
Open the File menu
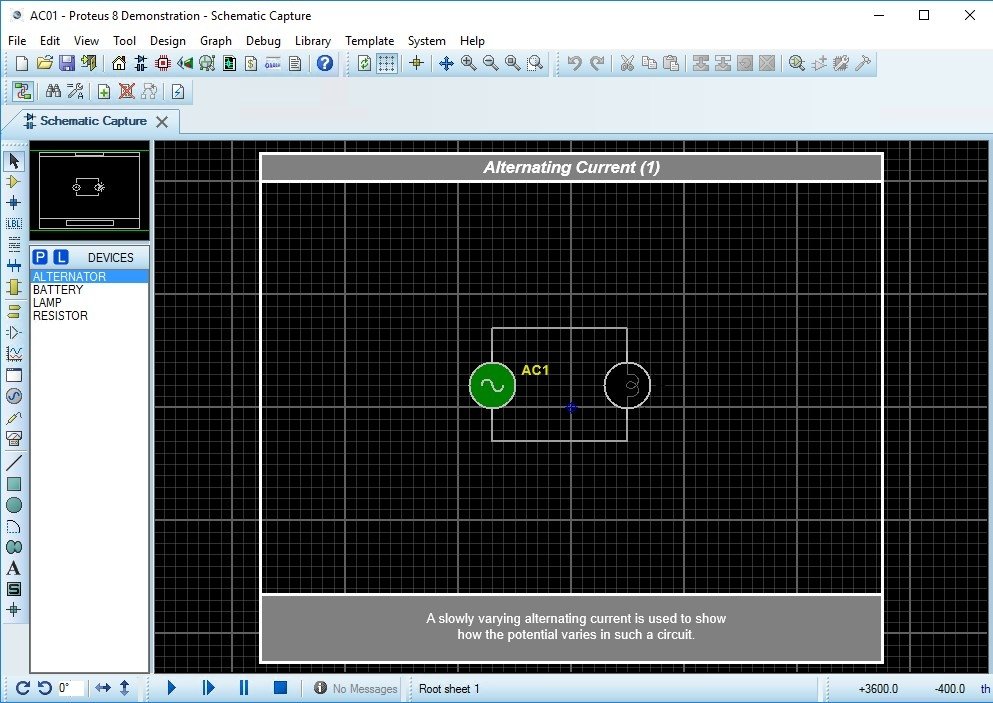coord(17,41)
